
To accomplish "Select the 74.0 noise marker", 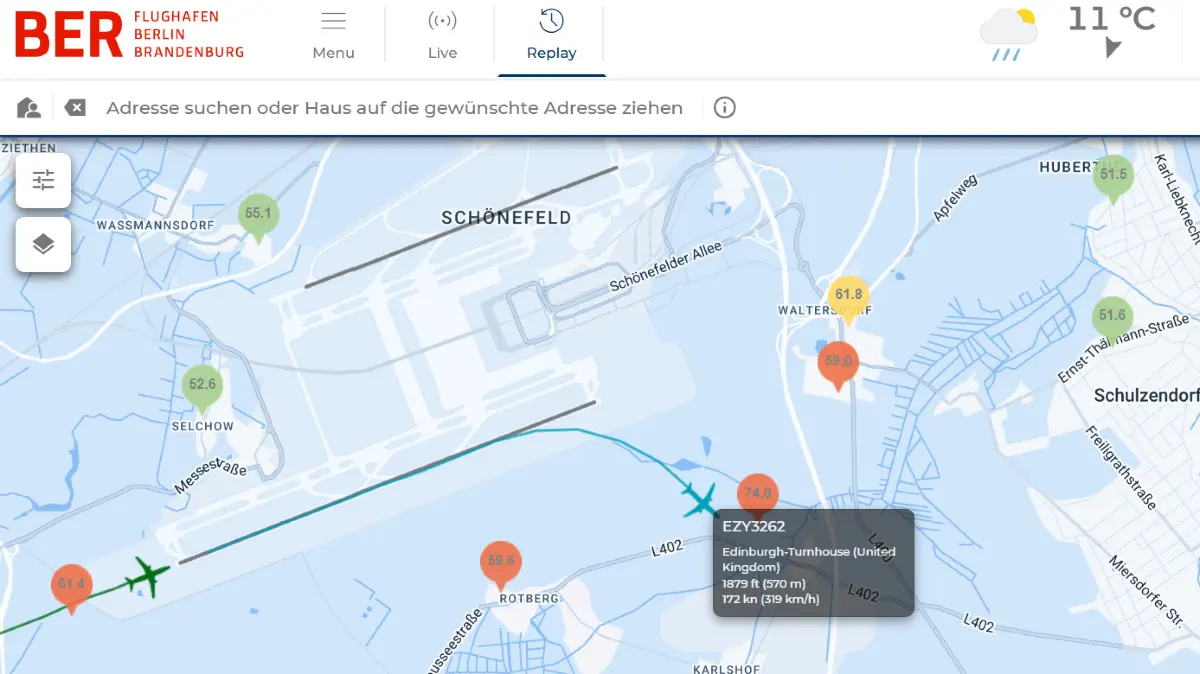I will pos(757,495).
